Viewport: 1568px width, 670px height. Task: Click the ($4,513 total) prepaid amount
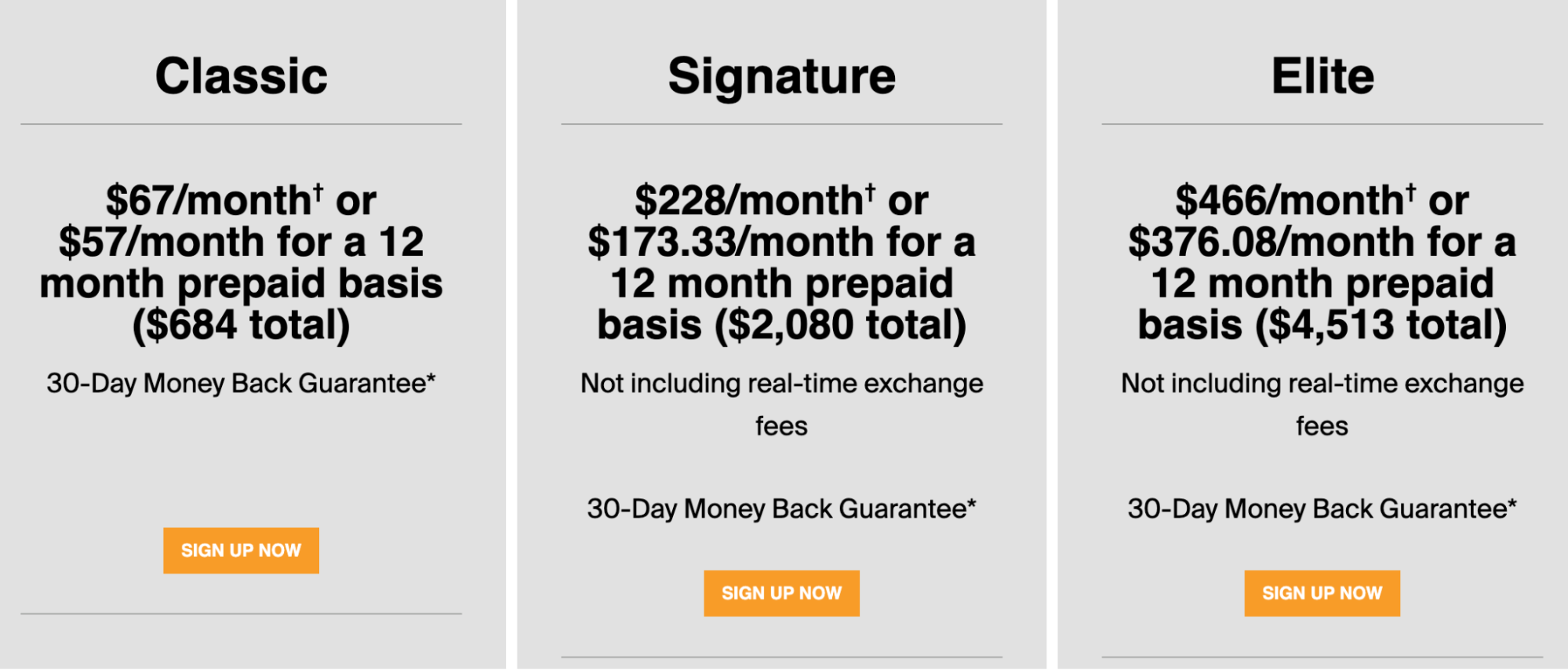click(x=1381, y=326)
